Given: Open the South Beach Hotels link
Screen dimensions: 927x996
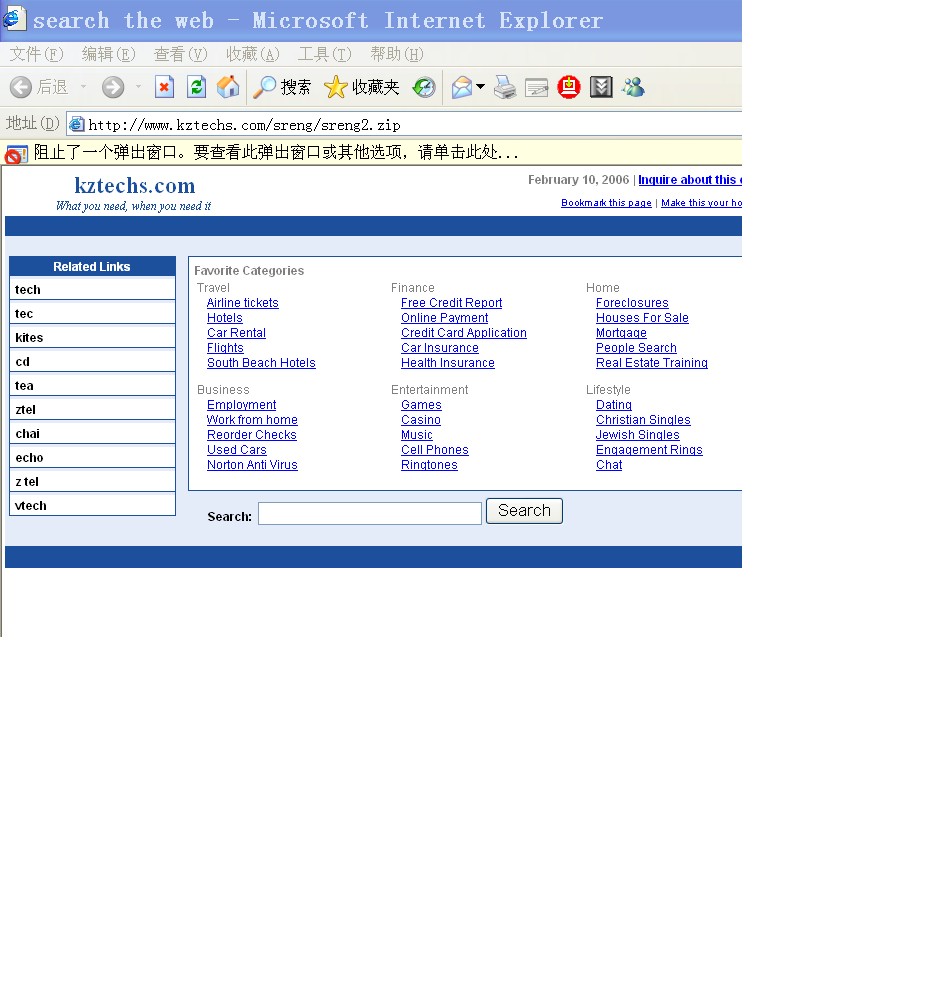Looking at the screenshot, I should pos(261,363).
